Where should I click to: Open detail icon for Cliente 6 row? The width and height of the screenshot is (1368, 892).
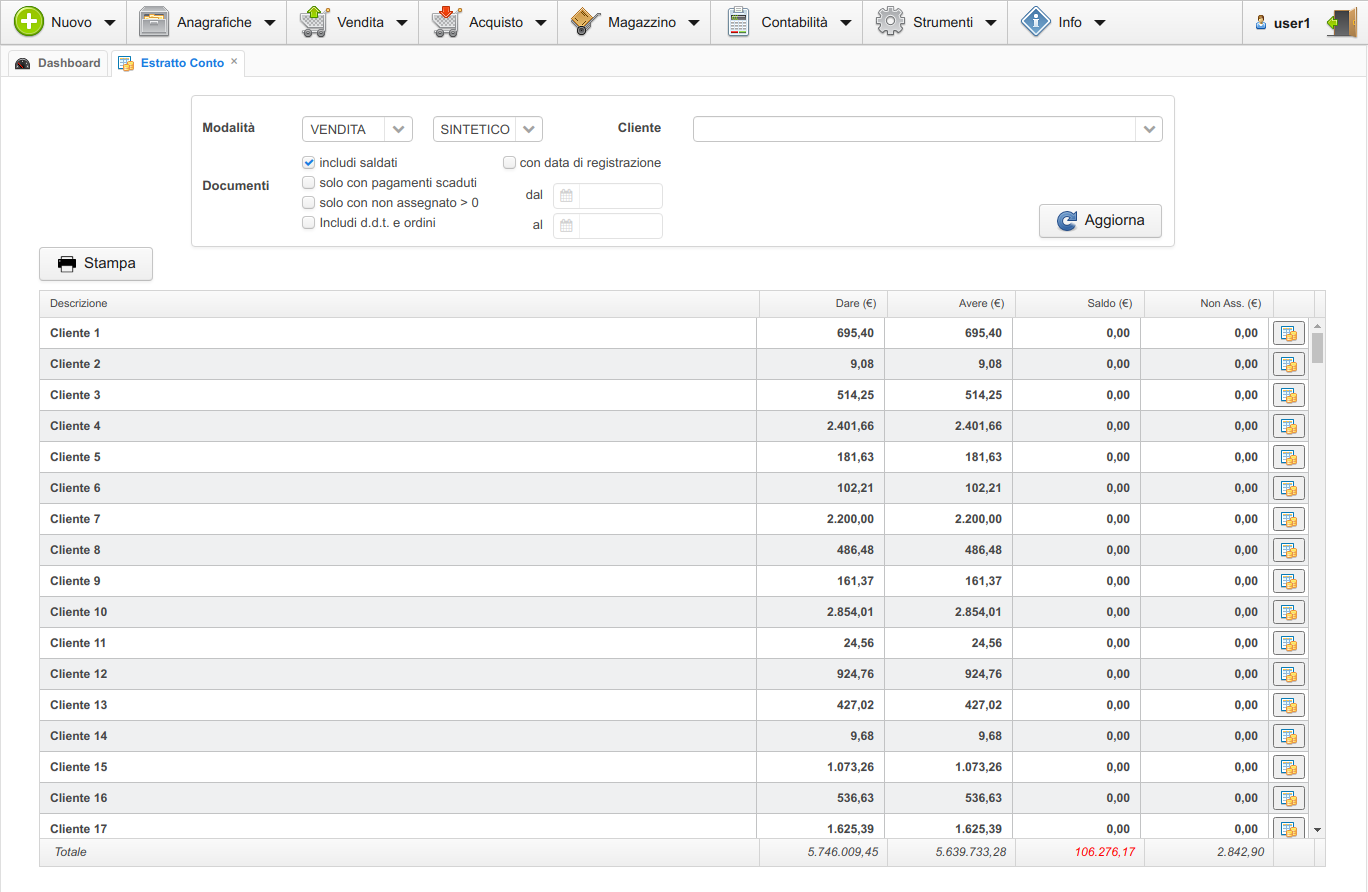coord(1289,488)
